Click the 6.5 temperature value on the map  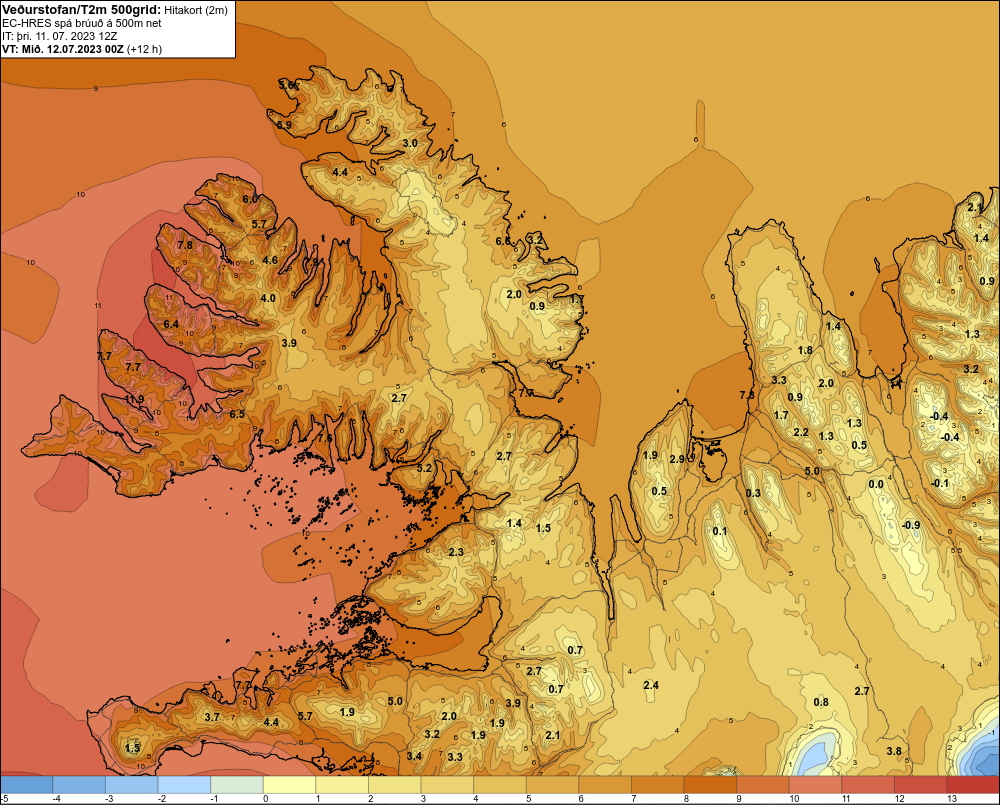(x=237, y=414)
